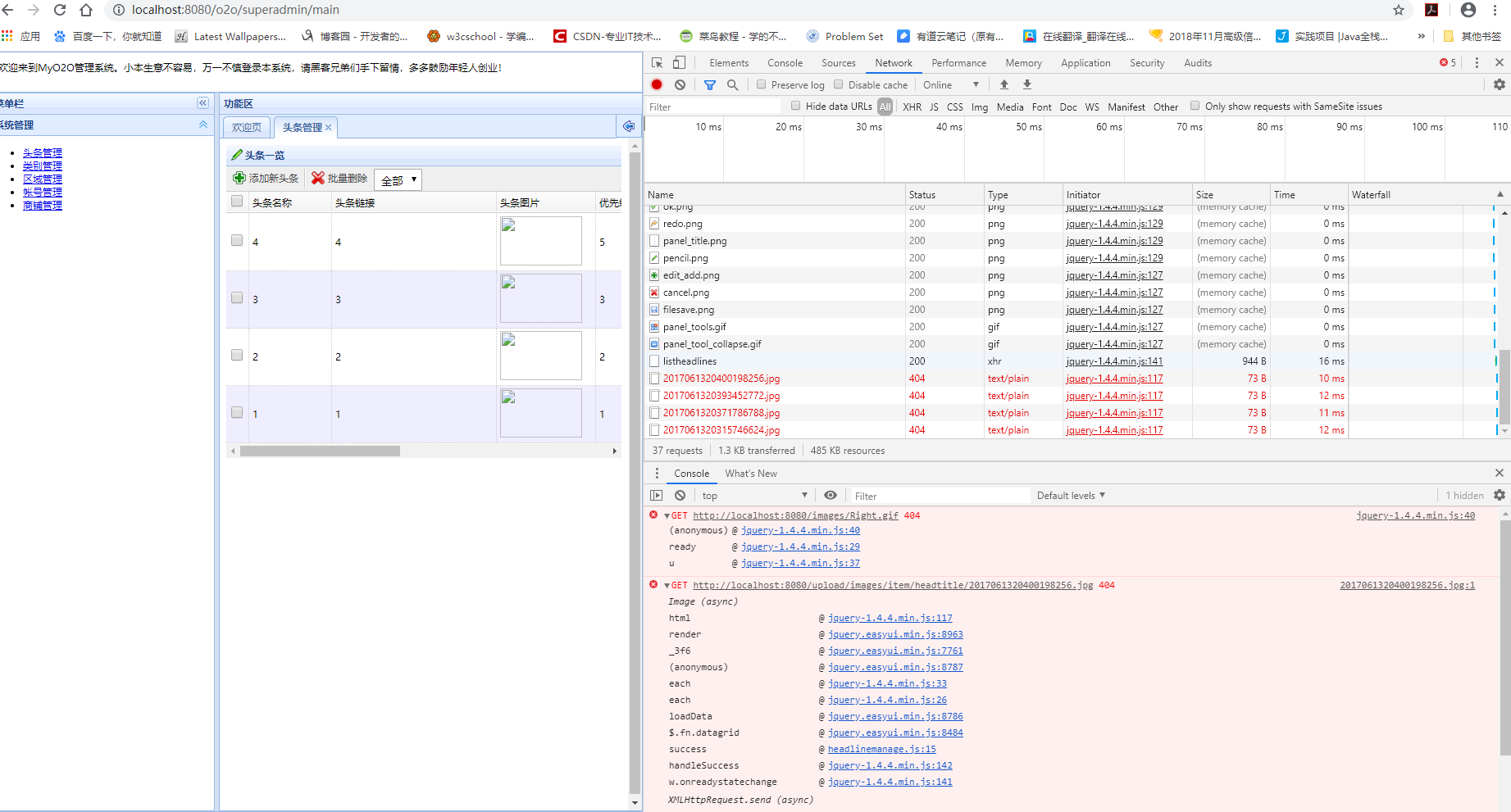Toggle the network filter funnel icon
This screenshot has width=1511, height=812.
(x=710, y=84)
